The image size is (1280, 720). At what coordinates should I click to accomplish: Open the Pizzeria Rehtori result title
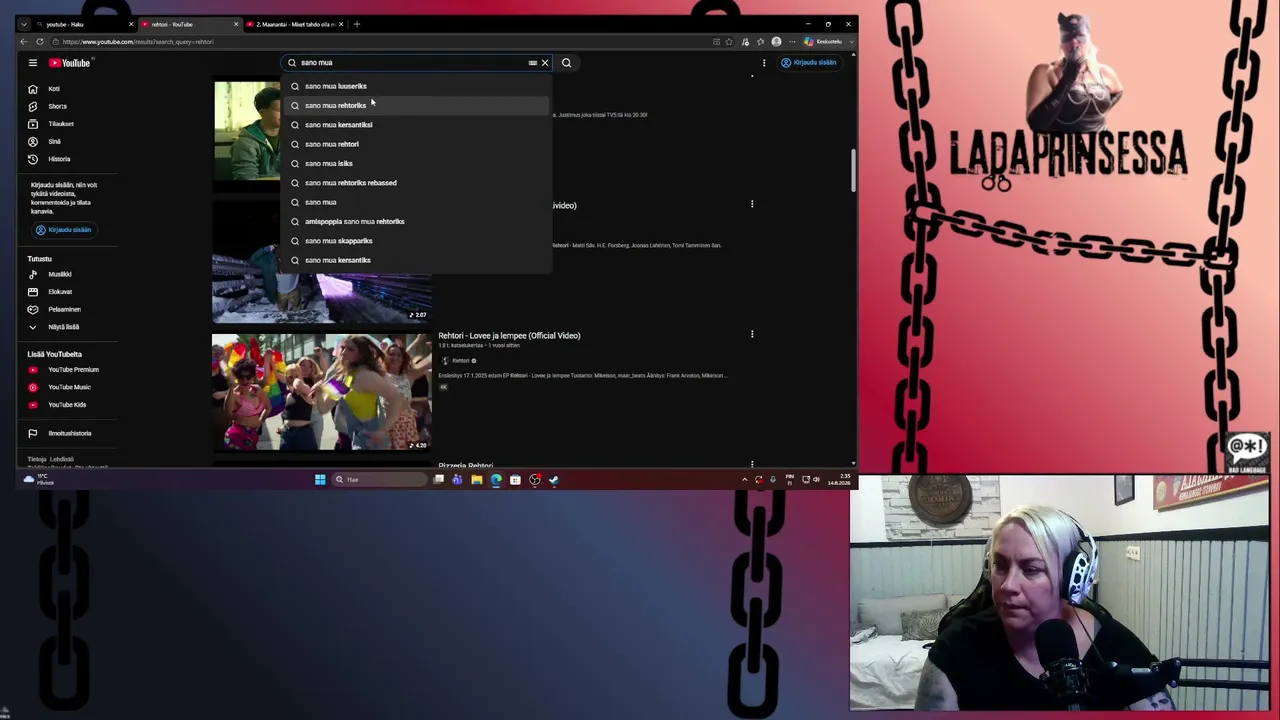[x=466, y=466]
